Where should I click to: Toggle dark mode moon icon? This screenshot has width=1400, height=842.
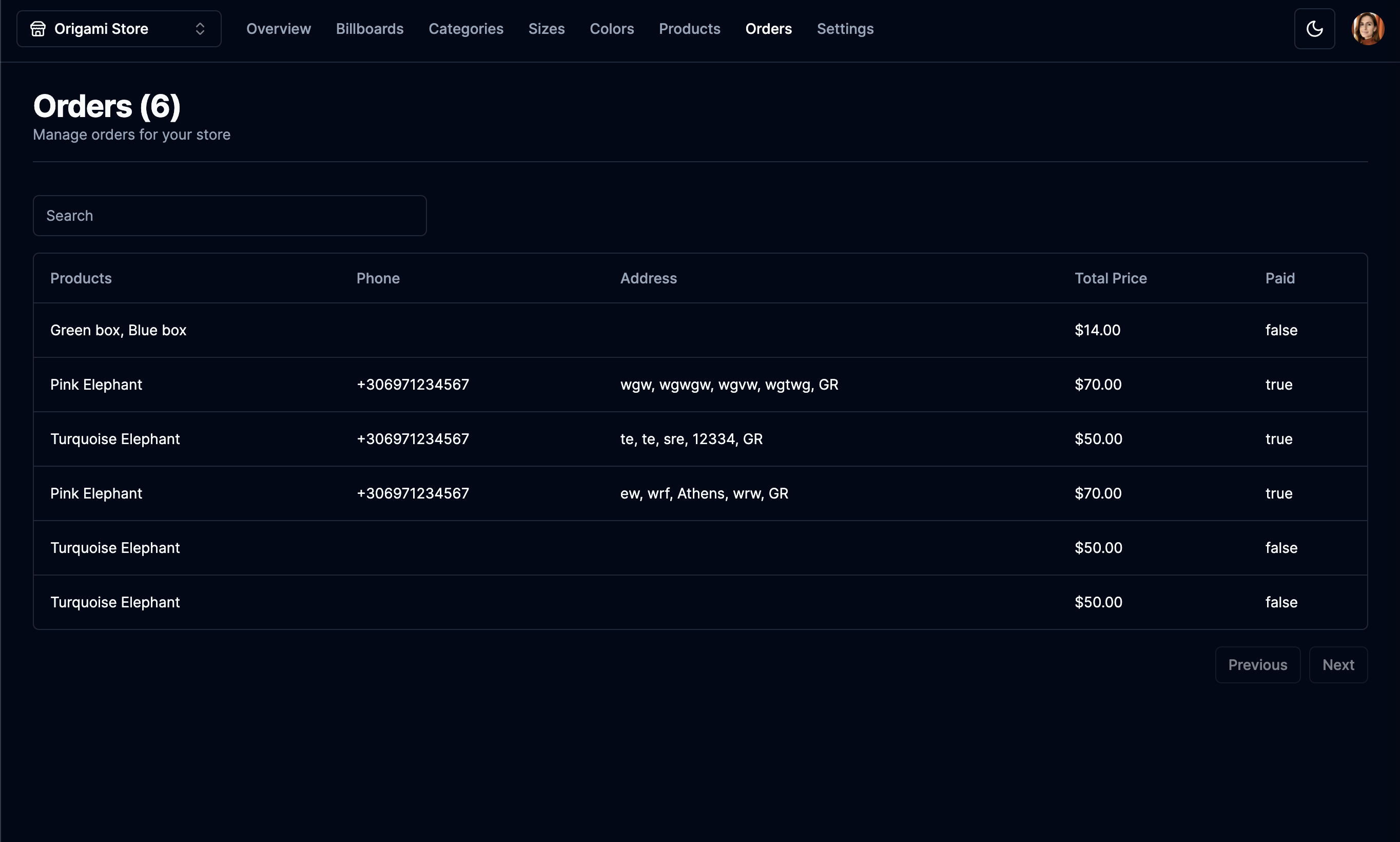point(1314,29)
